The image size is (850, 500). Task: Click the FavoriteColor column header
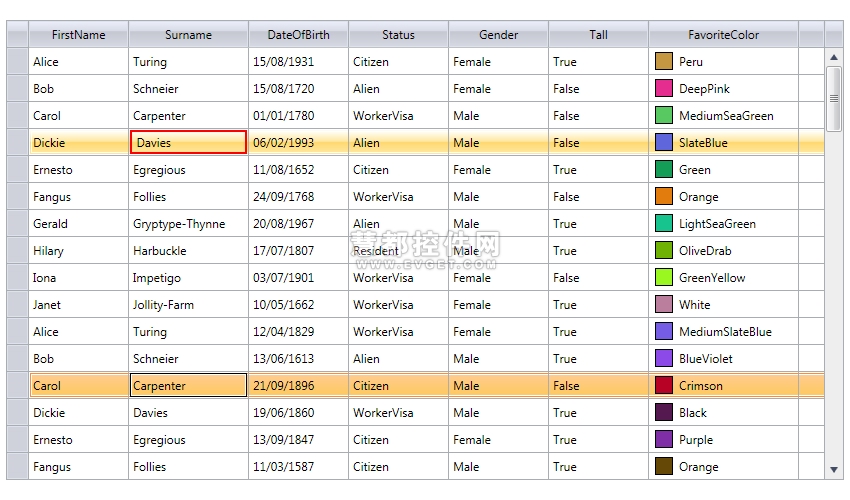tap(723, 35)
